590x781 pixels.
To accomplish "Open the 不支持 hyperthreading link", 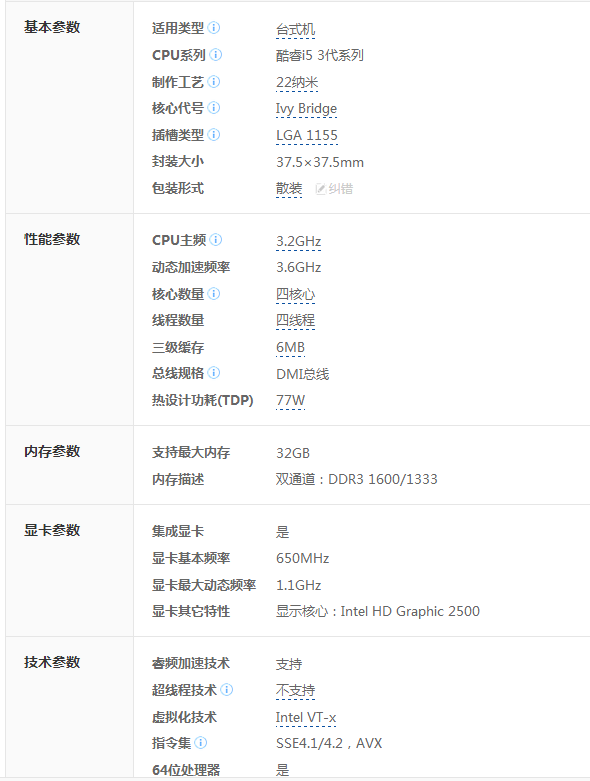I will [x=295, y=690].
